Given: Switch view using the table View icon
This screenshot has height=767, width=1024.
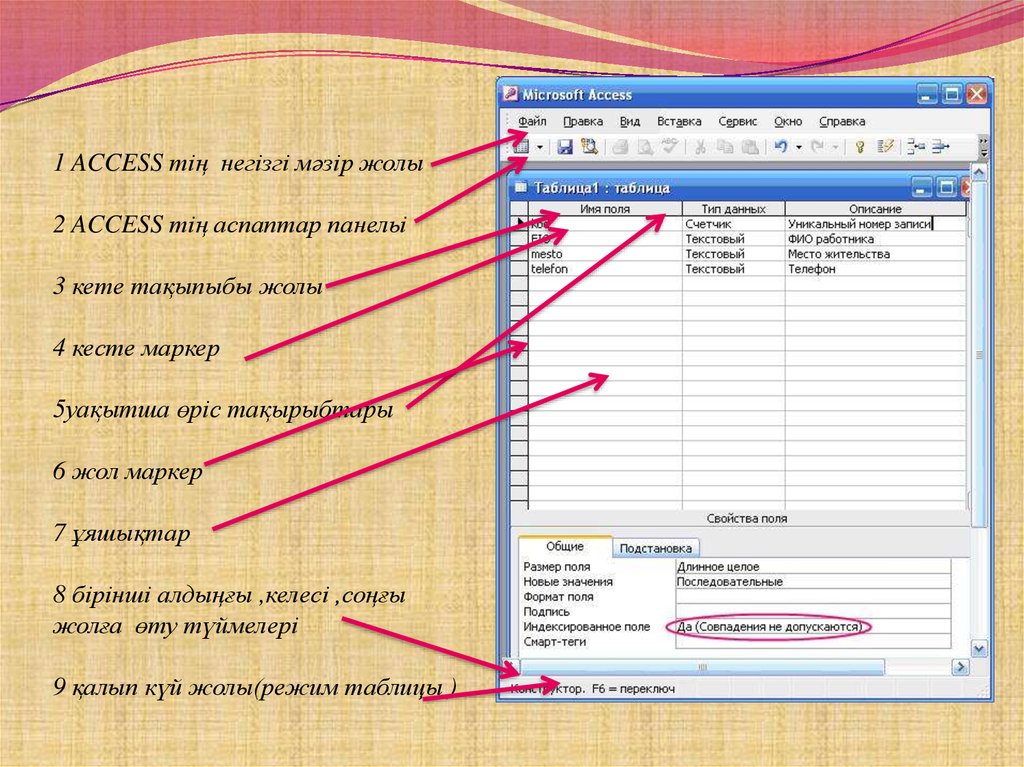Looking at the screenshot, I should (521, 148).
